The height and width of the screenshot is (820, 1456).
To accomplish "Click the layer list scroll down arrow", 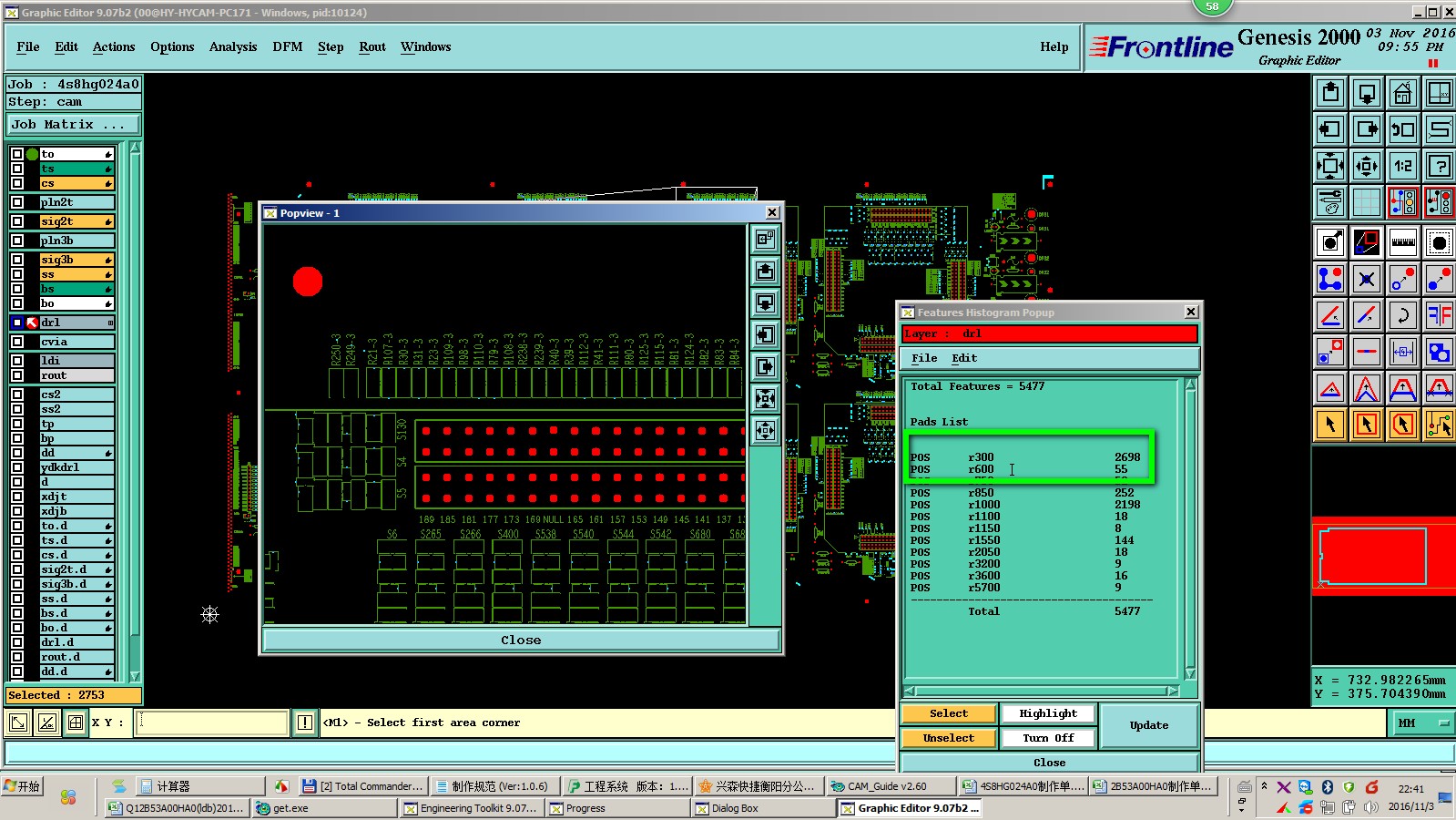I will pyautogui.click(x=135, y=676).
